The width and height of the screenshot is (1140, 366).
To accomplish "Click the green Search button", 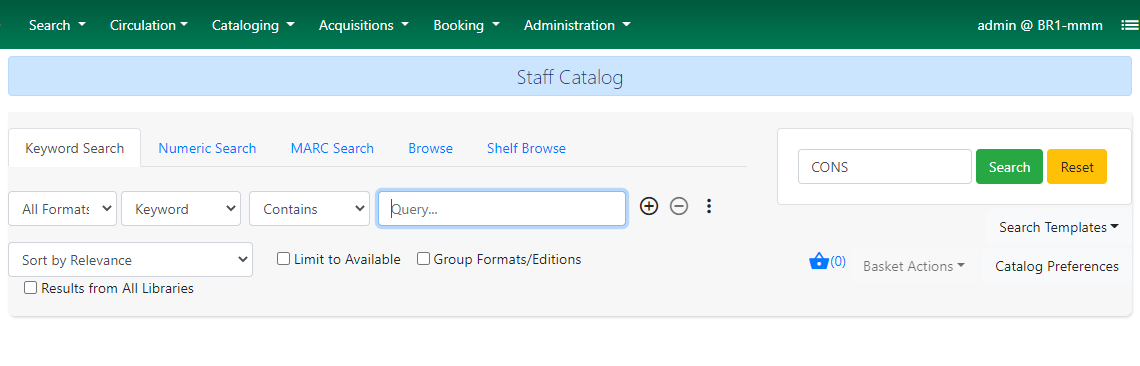I will pyautogui.click(x=1009, y=167).
